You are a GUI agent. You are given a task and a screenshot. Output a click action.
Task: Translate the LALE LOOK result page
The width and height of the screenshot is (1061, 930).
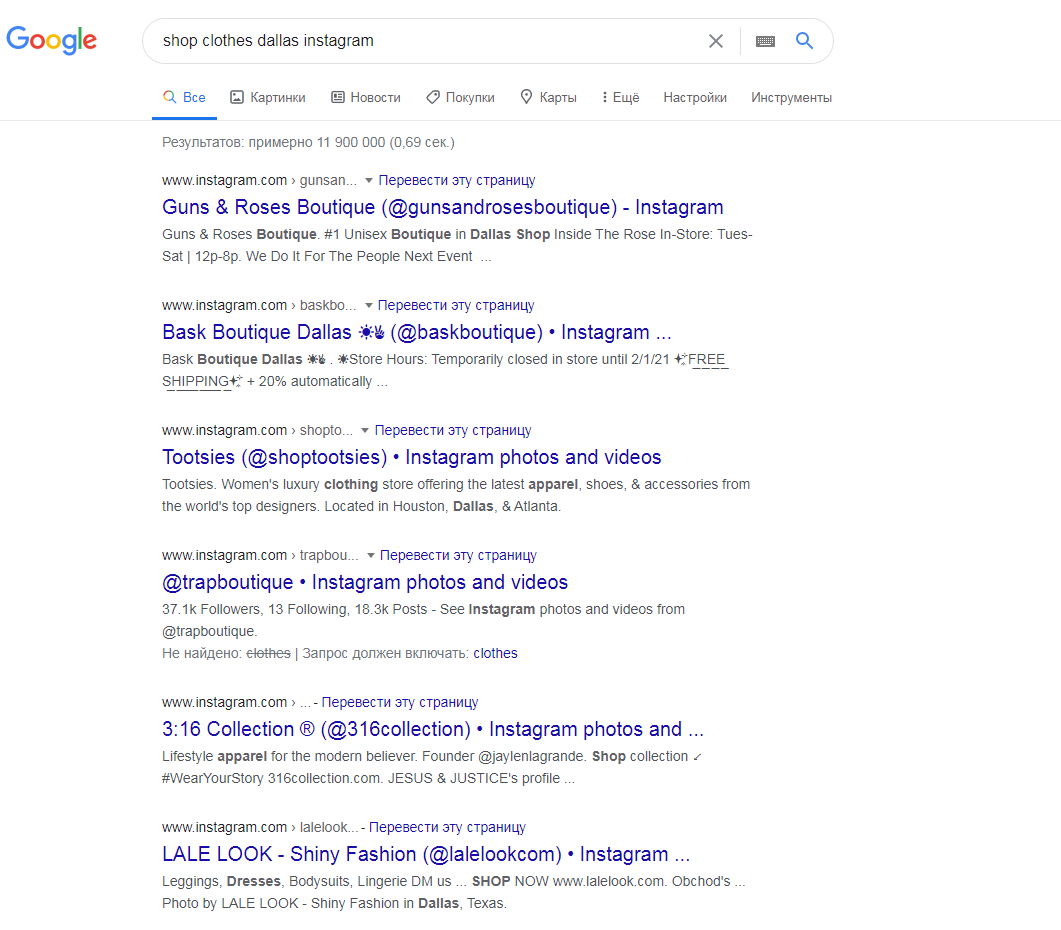(x=447, y=828)
